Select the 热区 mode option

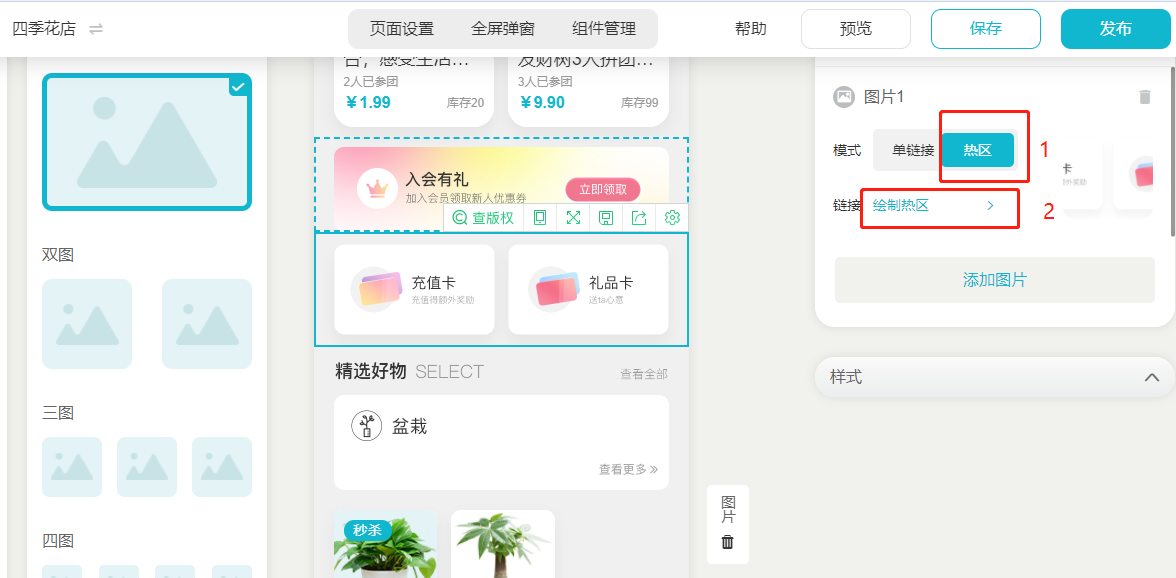(978, 150)
